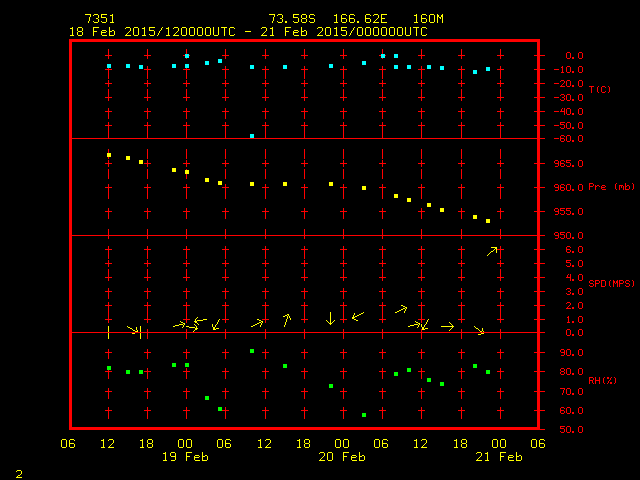Click the lowest green humidity point
Viewport: 640px width, 480px height.
point(364,415)
